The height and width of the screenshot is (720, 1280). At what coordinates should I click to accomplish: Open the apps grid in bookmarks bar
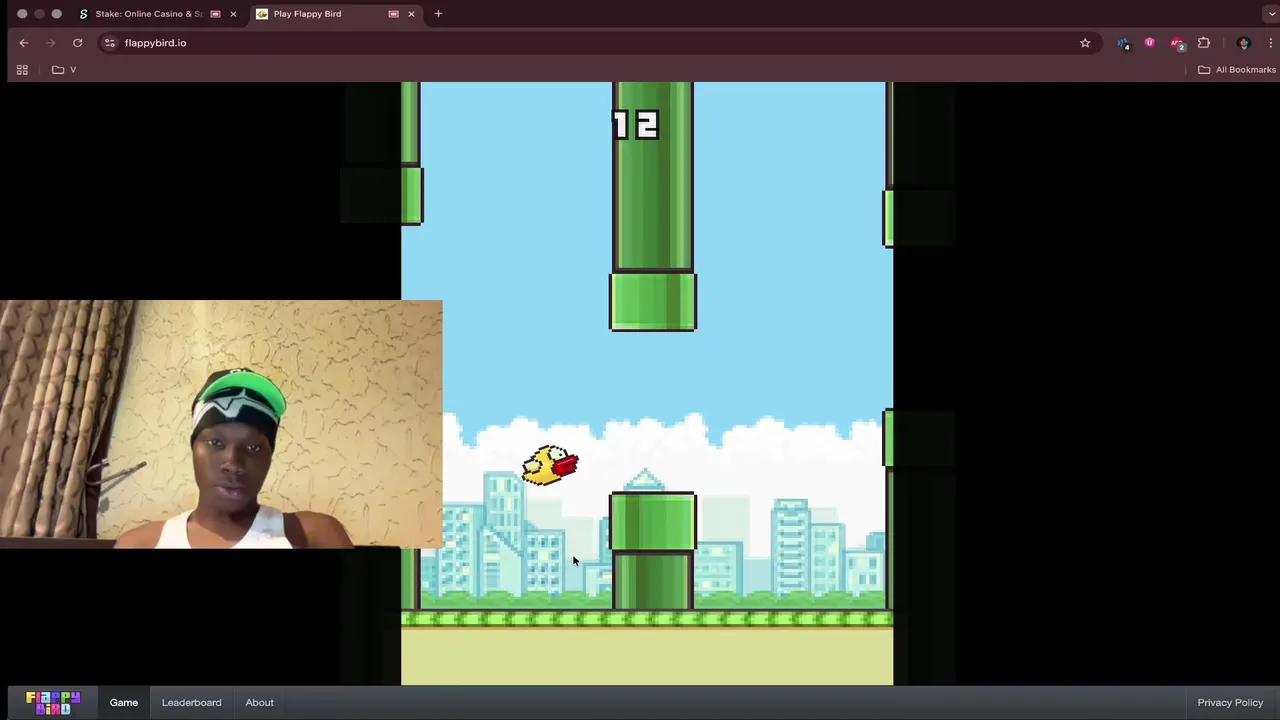coord(22,70)
